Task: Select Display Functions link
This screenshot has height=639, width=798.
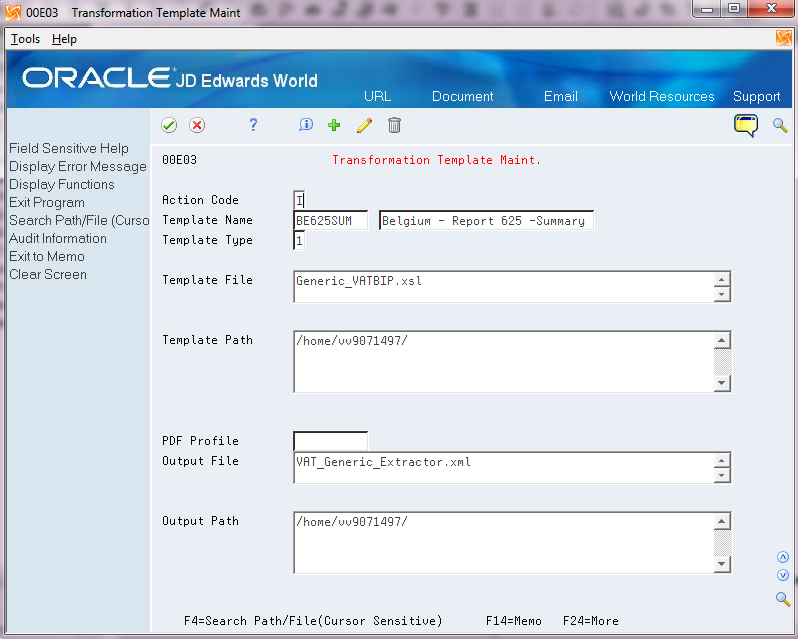Action: click(x=62, y=184)
